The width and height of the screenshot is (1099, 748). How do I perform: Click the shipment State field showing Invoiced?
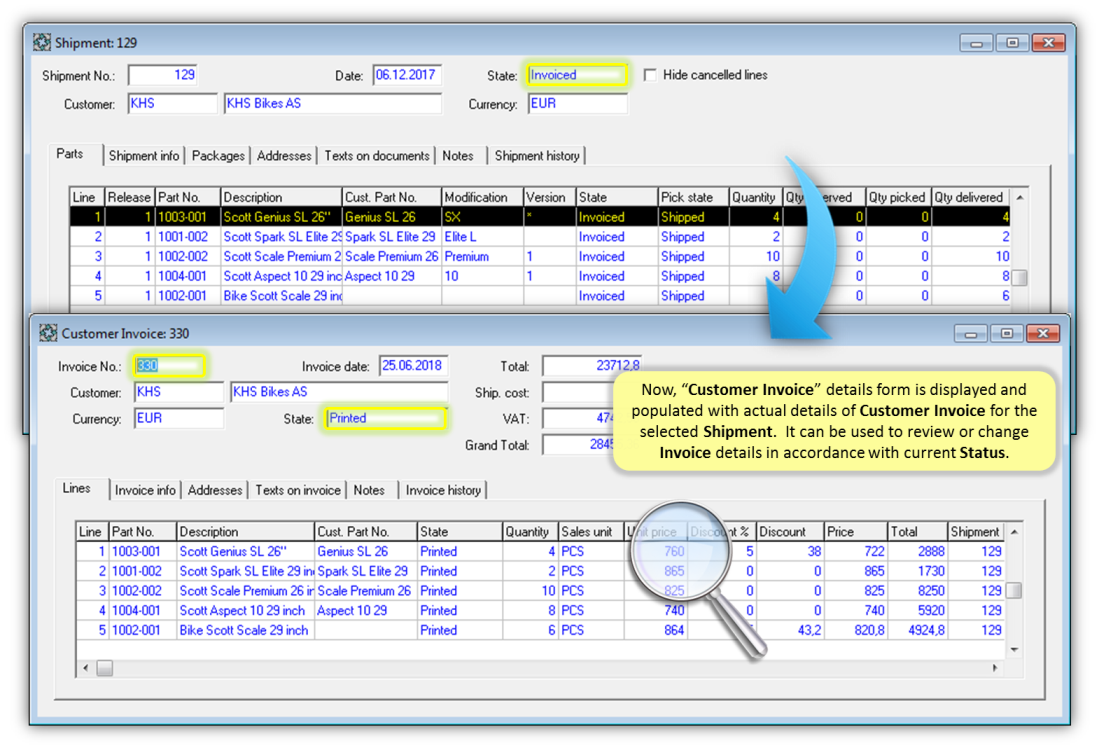tap(578, 75)
